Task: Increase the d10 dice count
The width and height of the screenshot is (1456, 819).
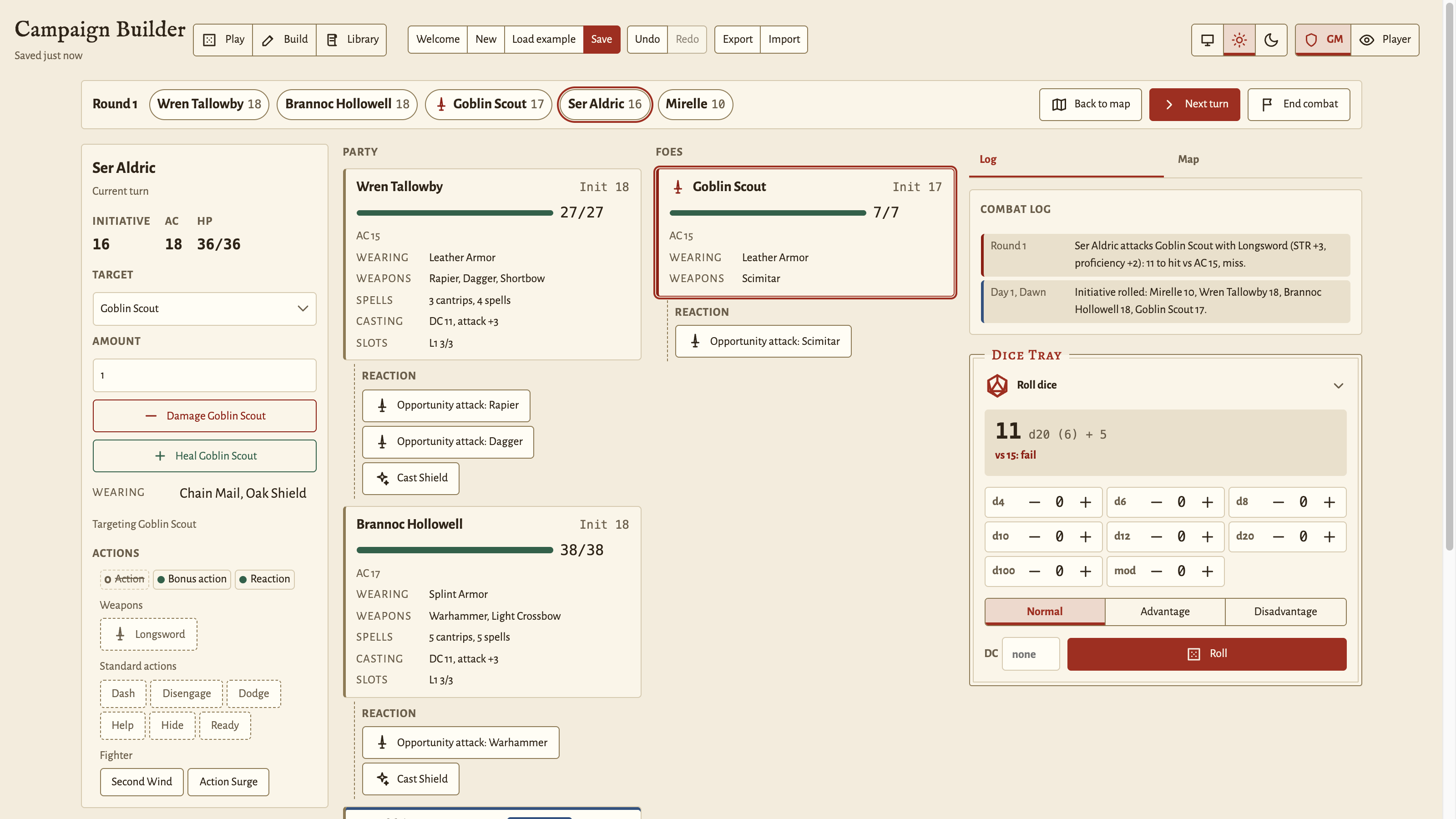Action: (1085, 536)
